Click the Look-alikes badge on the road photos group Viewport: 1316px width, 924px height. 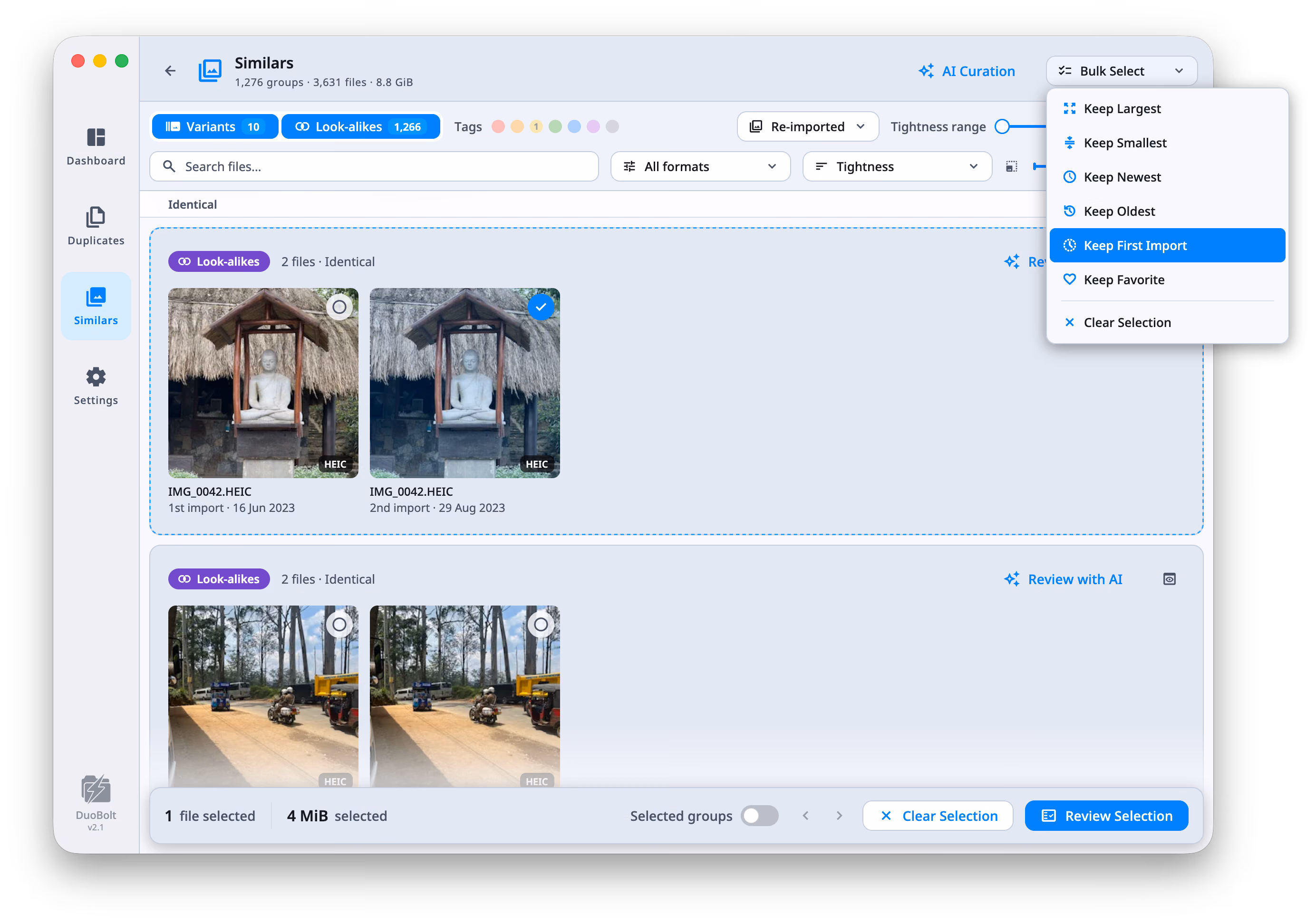pos(219,579)
